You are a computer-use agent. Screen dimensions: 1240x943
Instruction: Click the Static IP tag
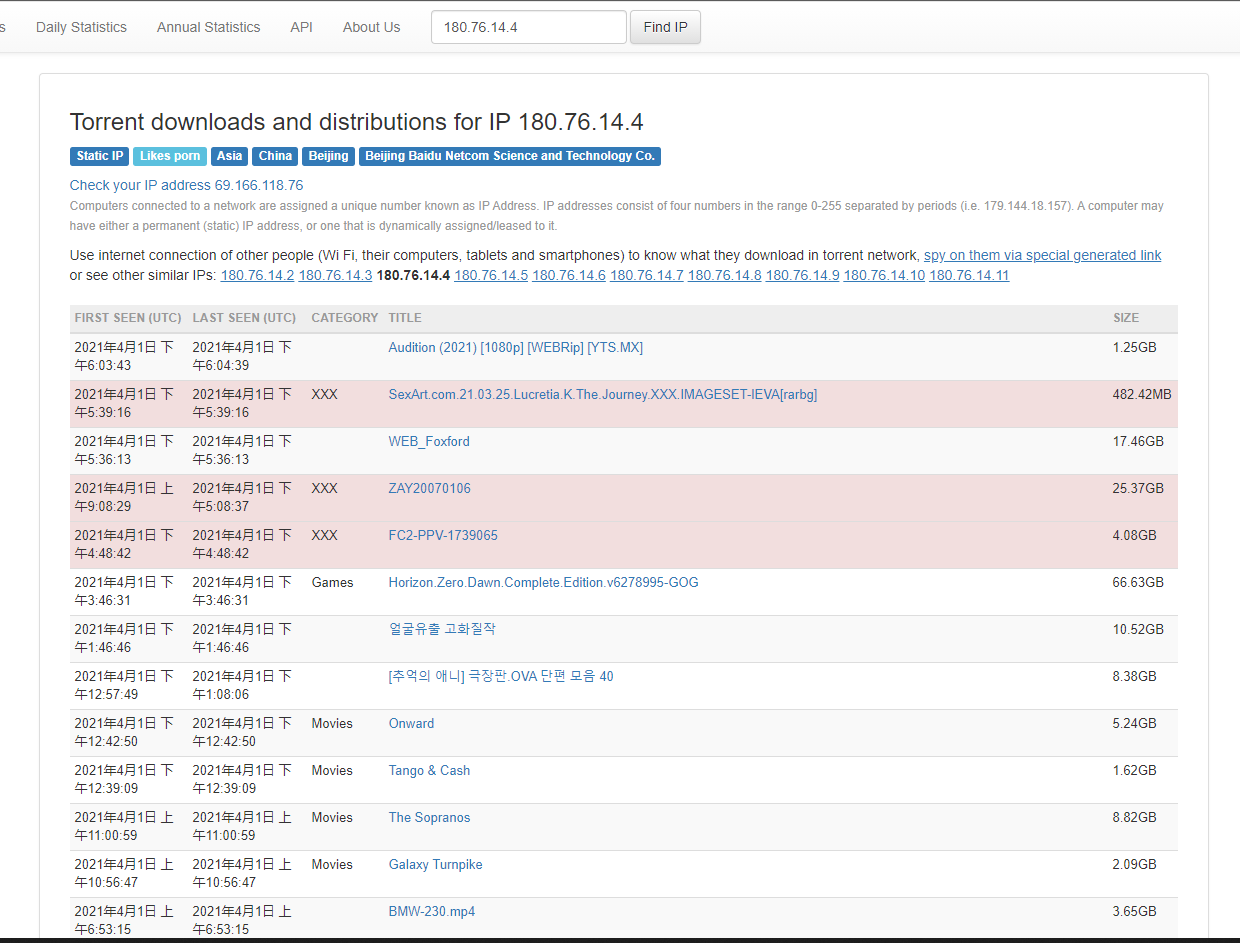pyautogui.click(x=100, y=156)
